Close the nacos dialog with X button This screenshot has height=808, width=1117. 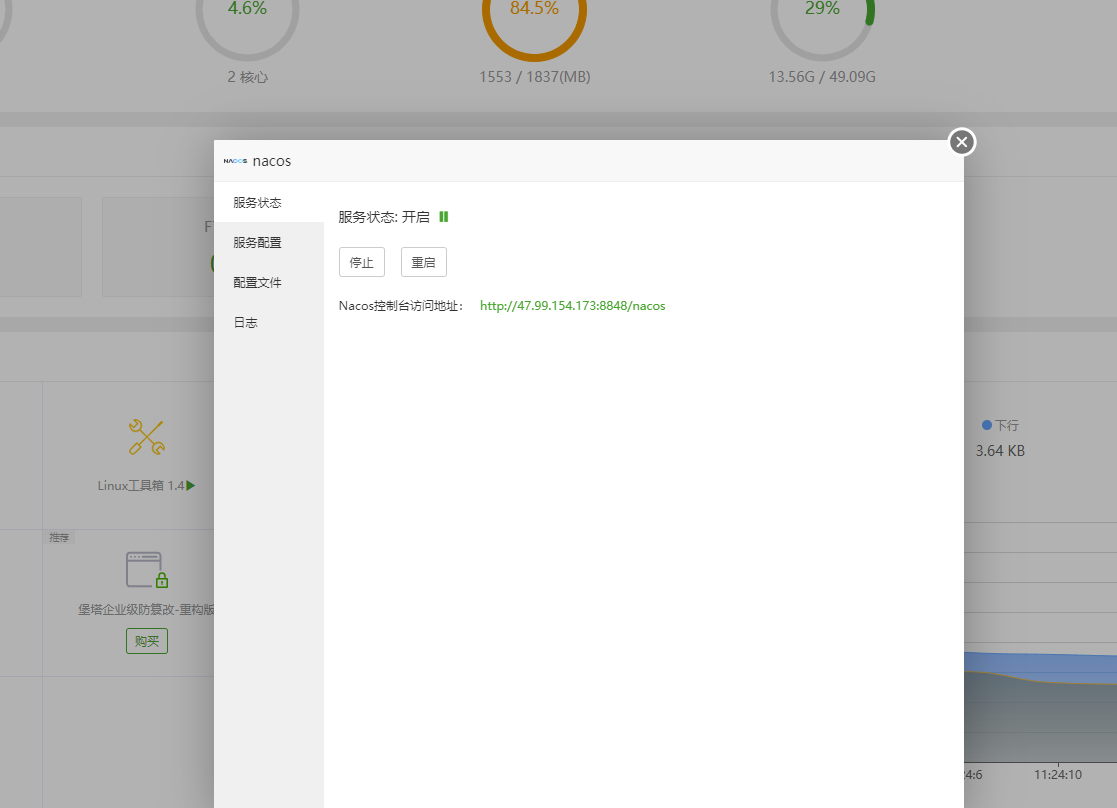point(962,142)
